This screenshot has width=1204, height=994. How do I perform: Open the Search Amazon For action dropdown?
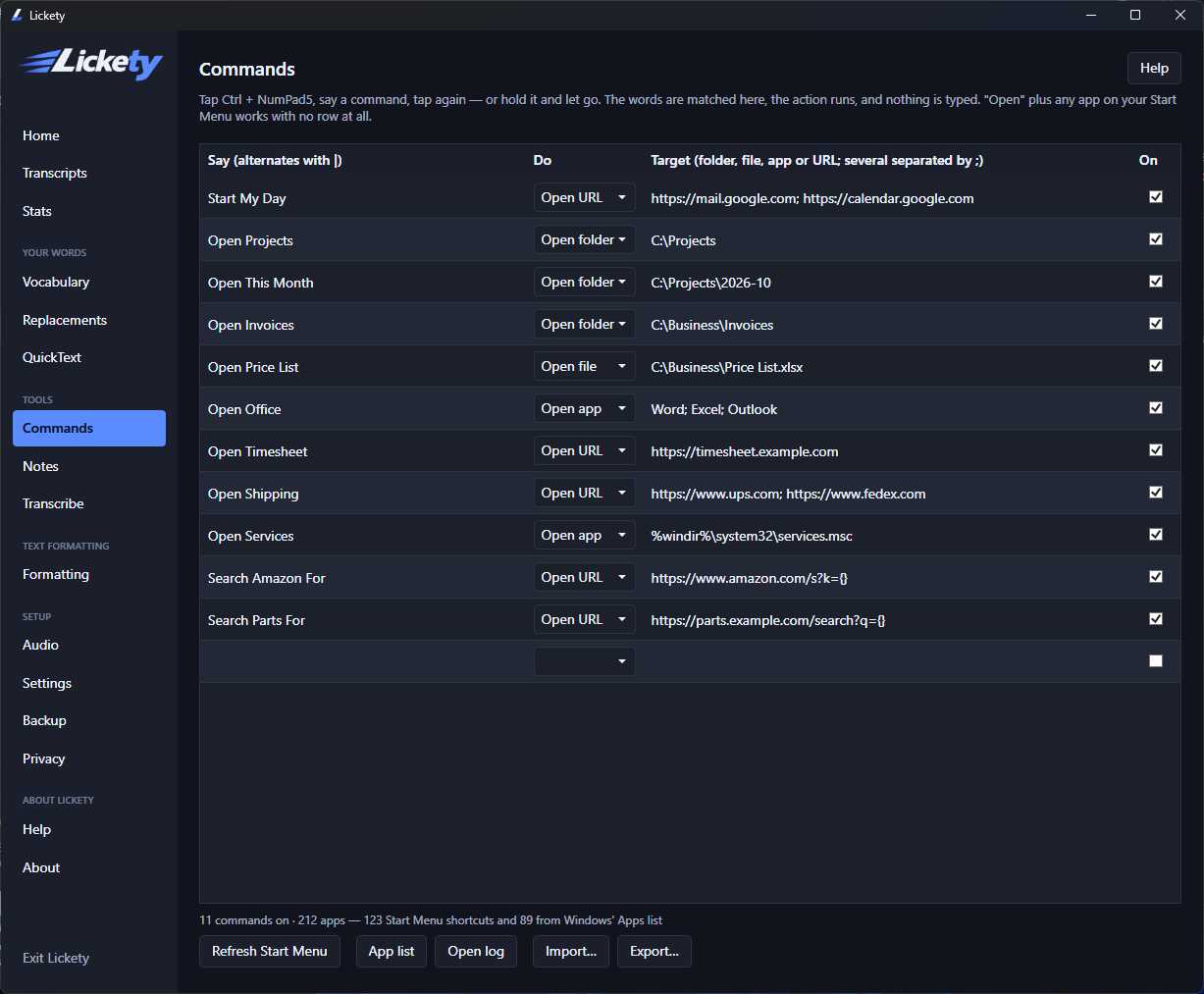click(584, 577)
